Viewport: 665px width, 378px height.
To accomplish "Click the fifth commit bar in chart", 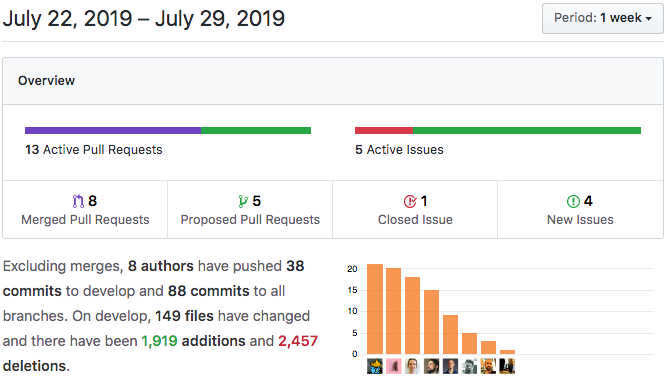I will pyautogui.click(x=450, y=334).
